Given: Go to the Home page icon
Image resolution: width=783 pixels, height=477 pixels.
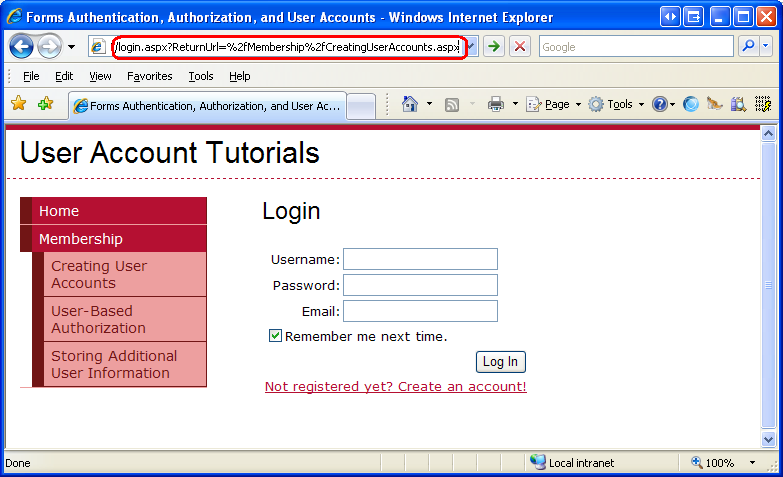Looking at the screenshot, I should [x=409, y=104].
